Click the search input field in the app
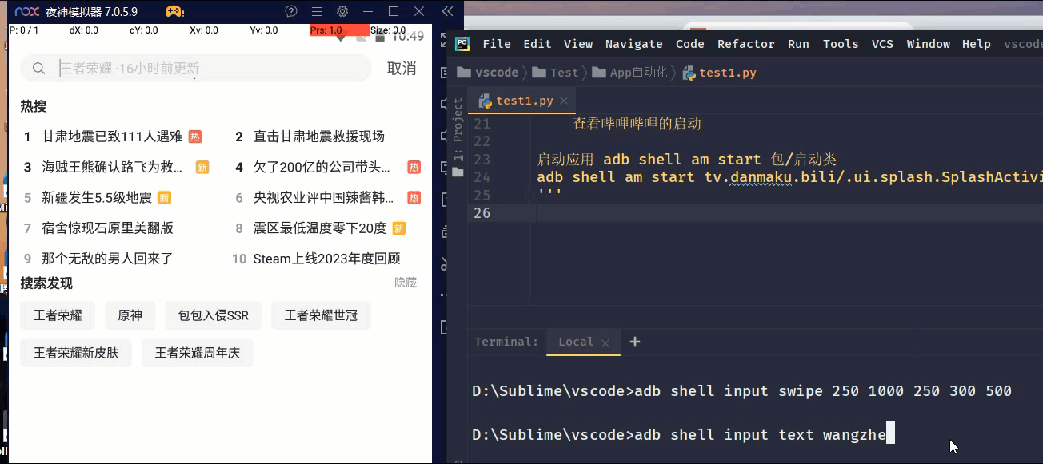The height and width of the screenshot is (464, 1043). click(x=196, y=68)
